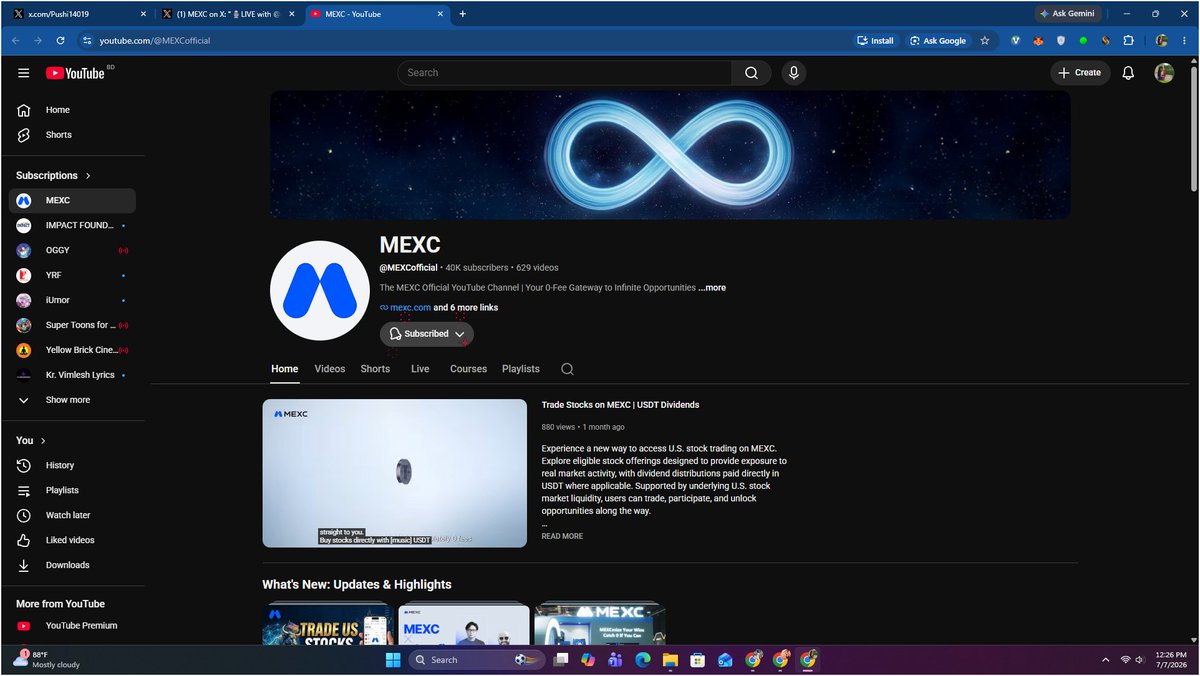1200x676 pixels.
Task: Switch to the Live tab
Action: point(420,369)
